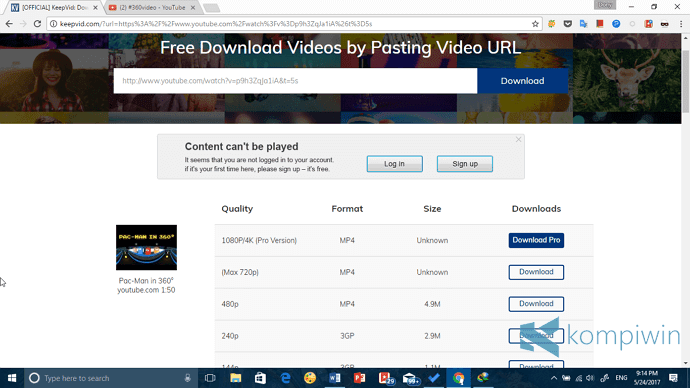Screen dimensions: 690x388
Task: Open the Google Translate extension
Action: click(x=584, y=24)
